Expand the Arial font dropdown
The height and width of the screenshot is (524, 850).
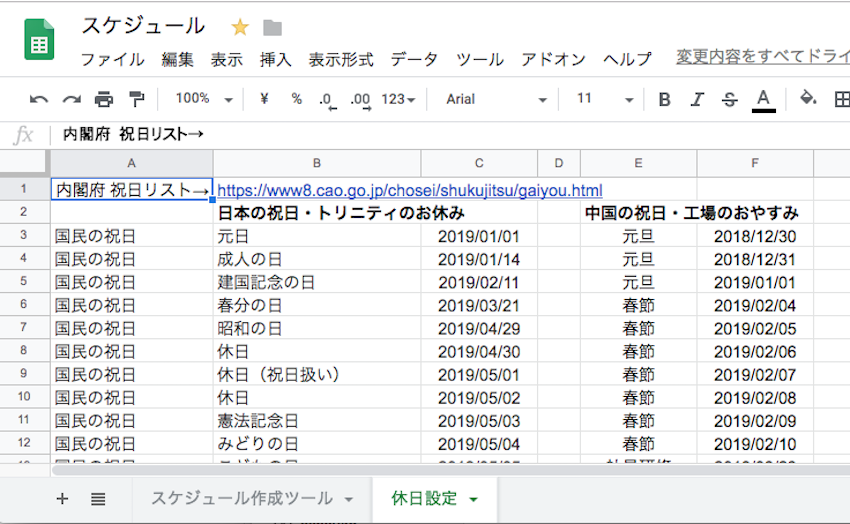point(496,99)
